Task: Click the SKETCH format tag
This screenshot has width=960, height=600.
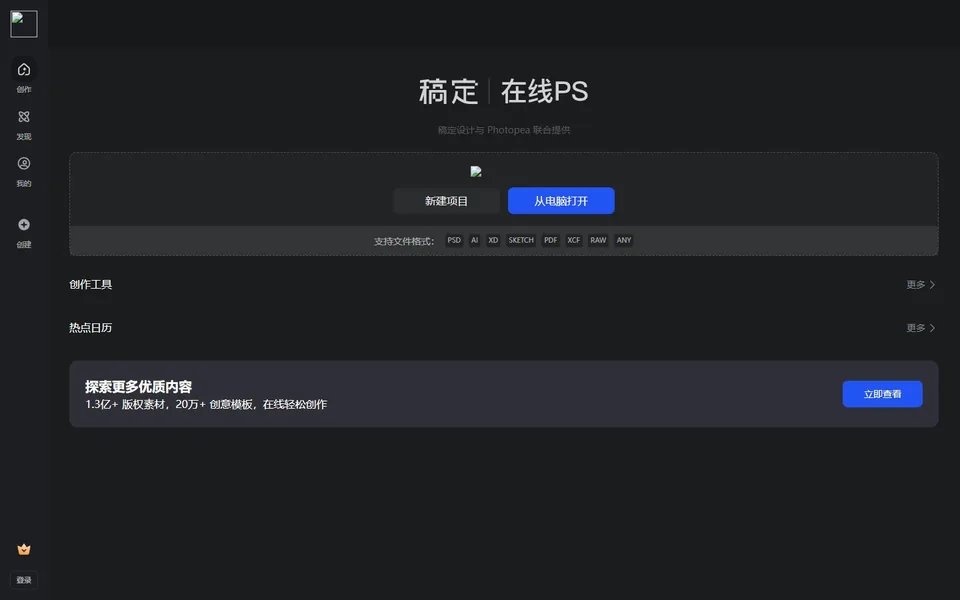Action: (521, 241)
